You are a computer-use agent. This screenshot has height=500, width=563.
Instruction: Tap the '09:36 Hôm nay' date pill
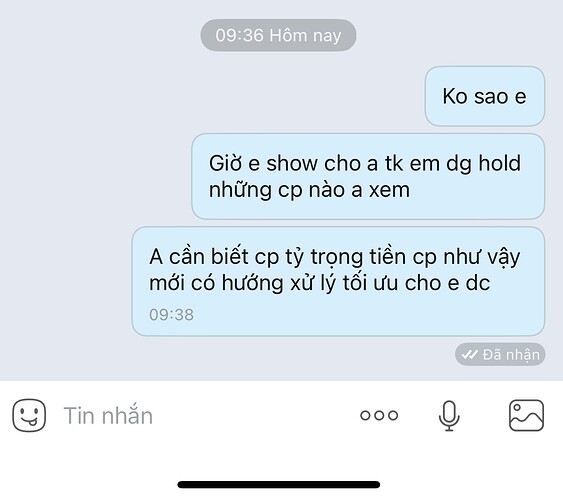pos(278,35)
